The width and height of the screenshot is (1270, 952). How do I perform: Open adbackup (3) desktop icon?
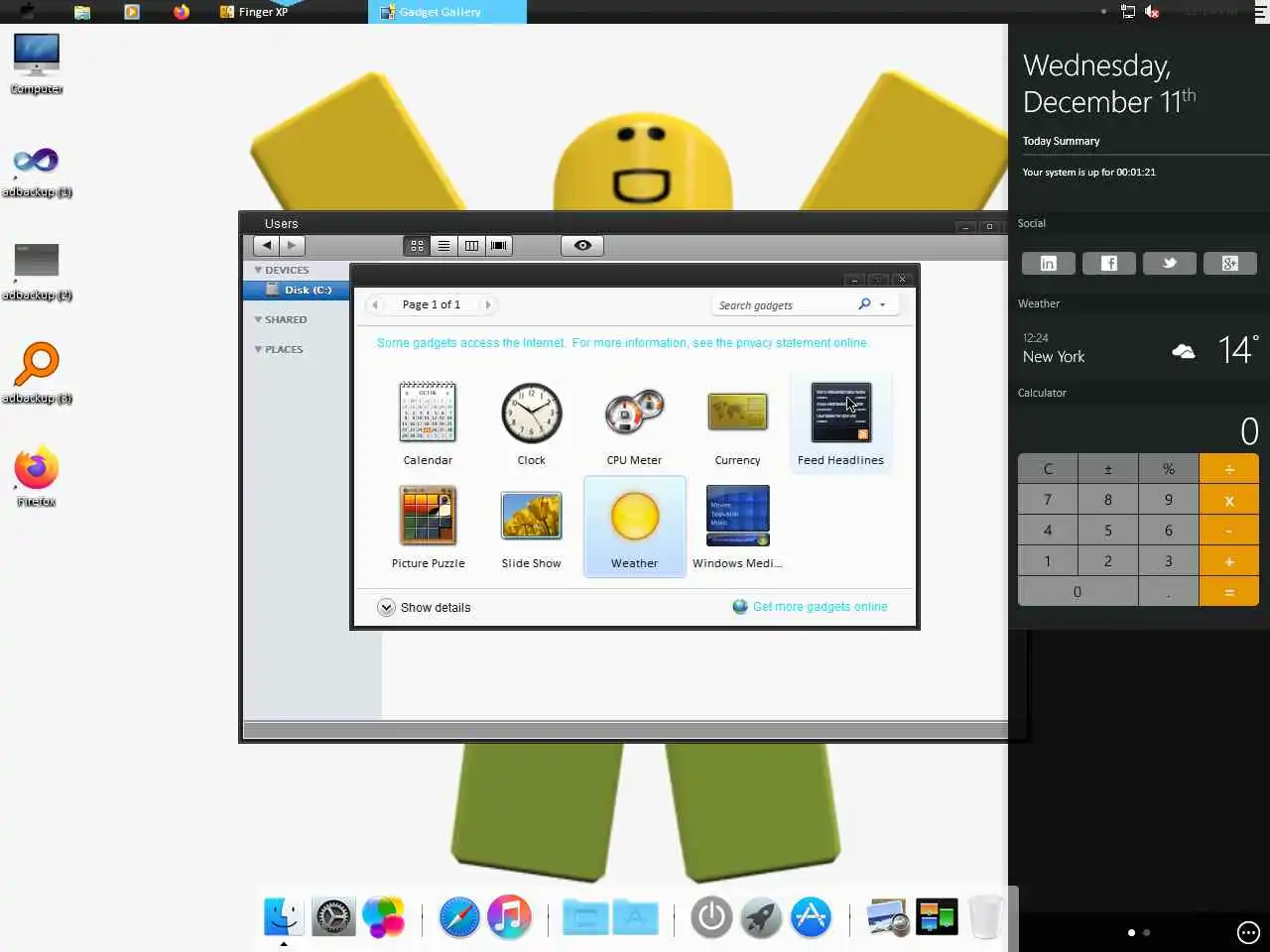(x=37, y=373)
